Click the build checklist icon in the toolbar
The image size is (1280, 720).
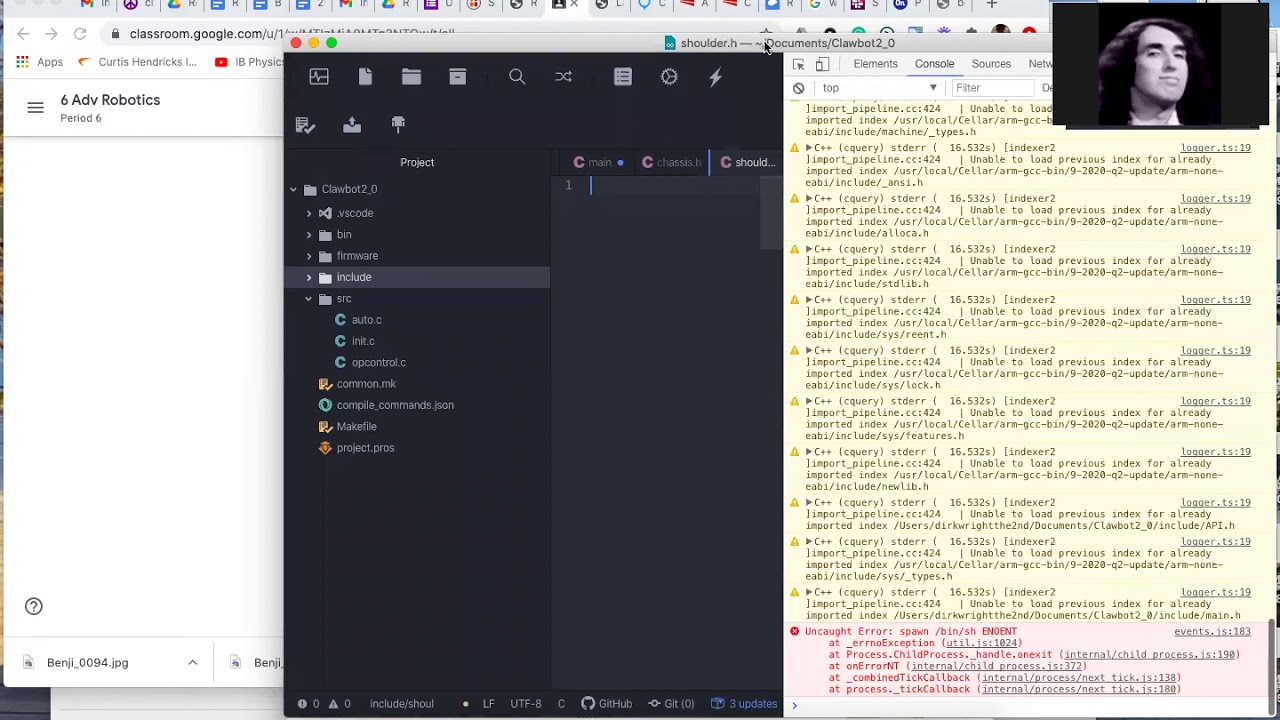(305, 125)
